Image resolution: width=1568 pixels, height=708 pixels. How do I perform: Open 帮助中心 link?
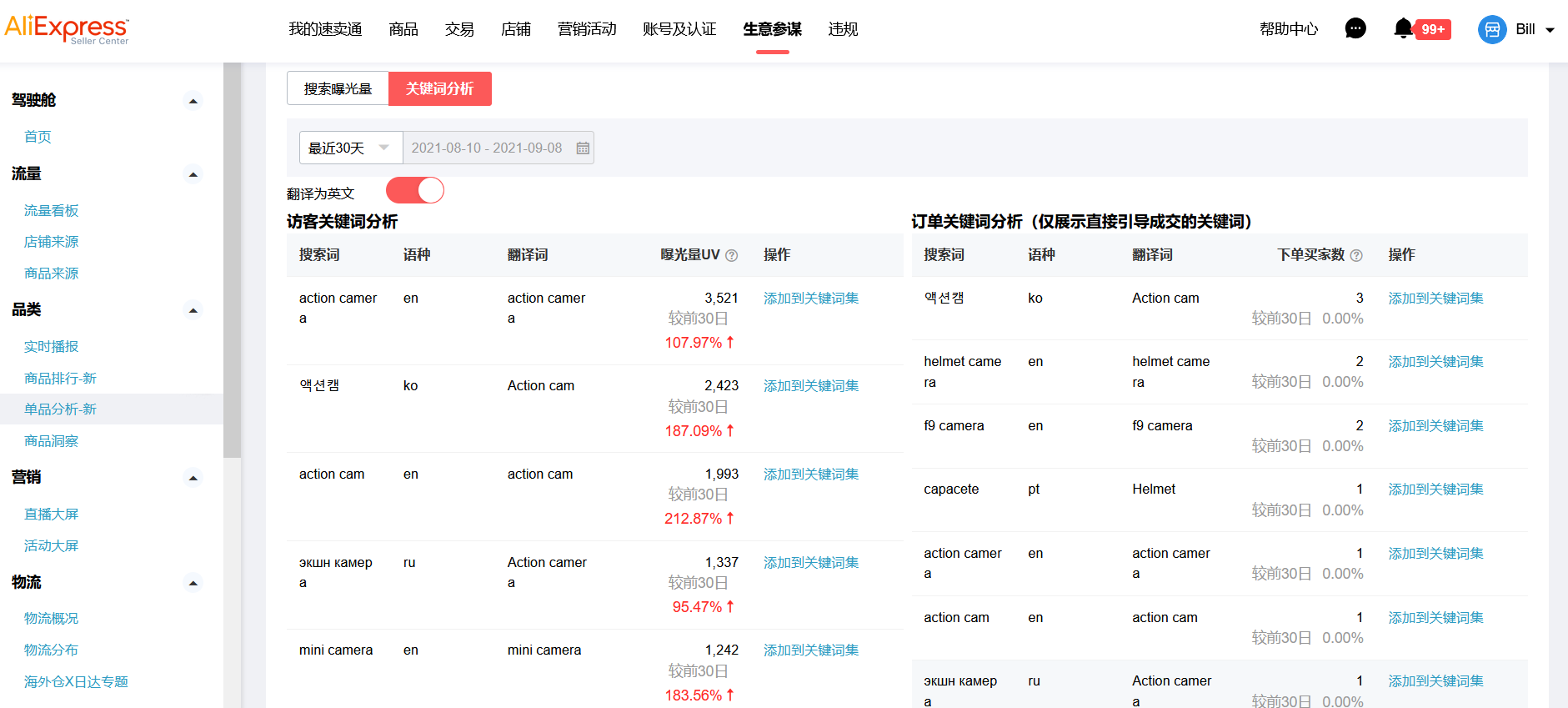point(1289,29)
